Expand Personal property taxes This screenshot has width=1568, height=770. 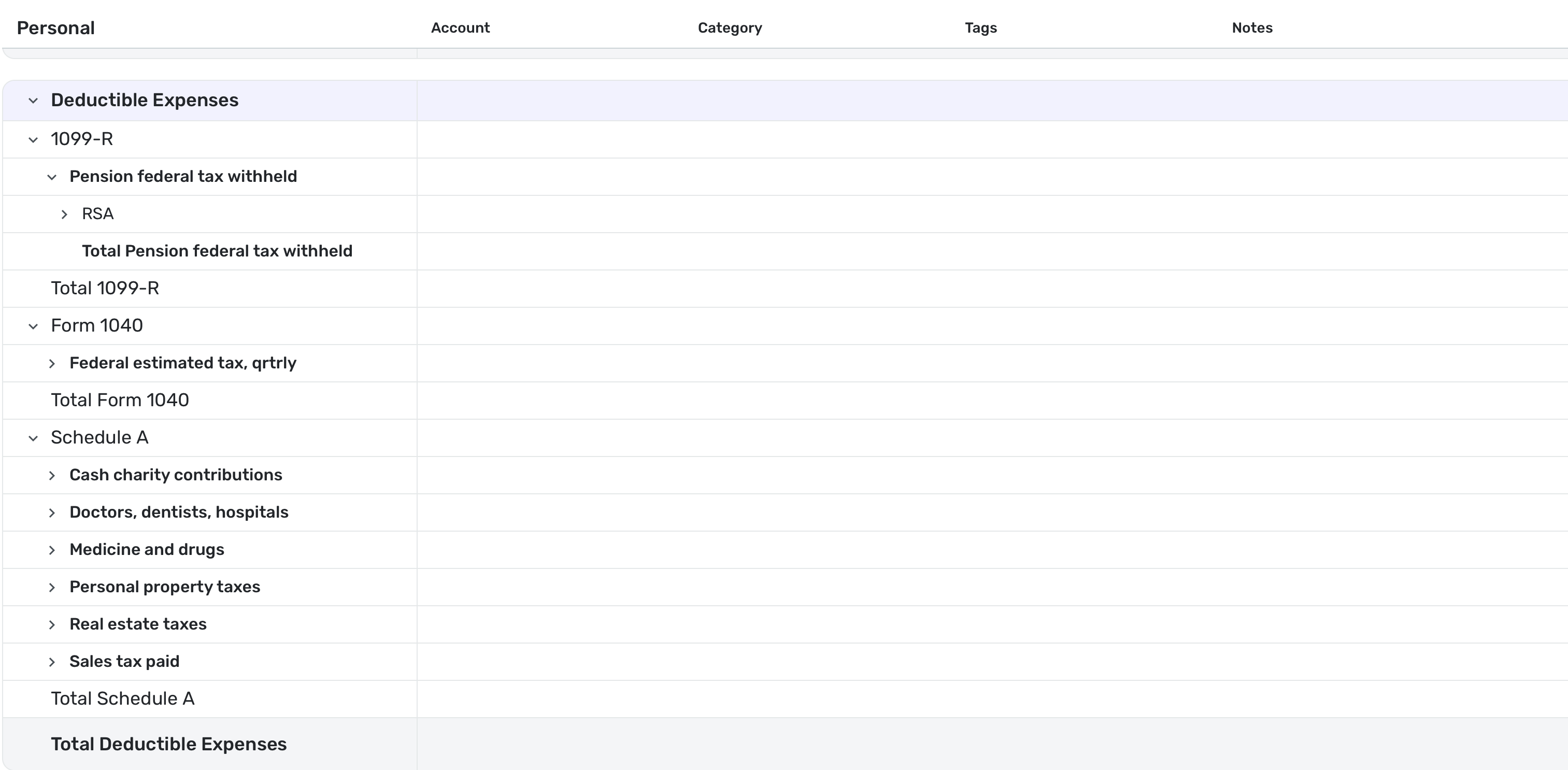coord(52,587)
